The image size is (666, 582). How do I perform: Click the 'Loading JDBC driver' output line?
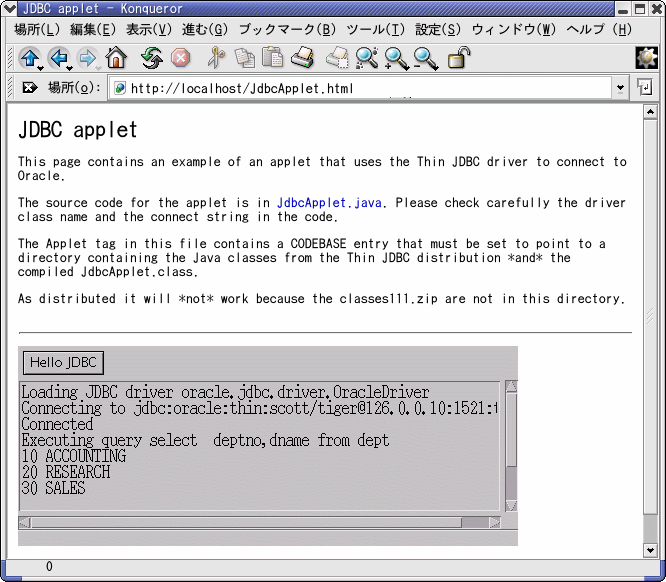(x=226, y=392)
